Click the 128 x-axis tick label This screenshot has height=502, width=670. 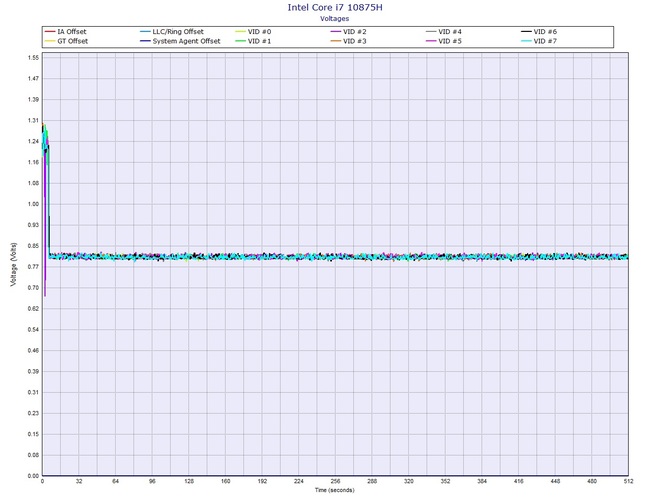pos(189,481)
